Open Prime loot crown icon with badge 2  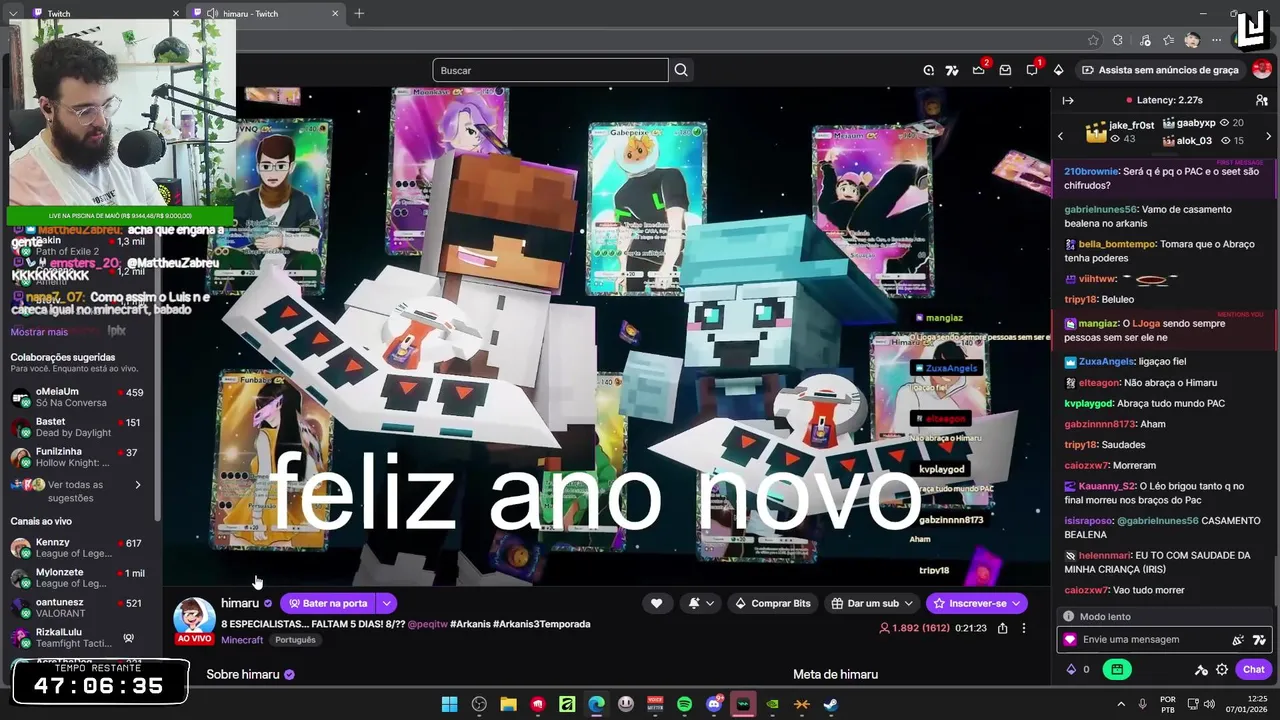(x=979, y=70)
